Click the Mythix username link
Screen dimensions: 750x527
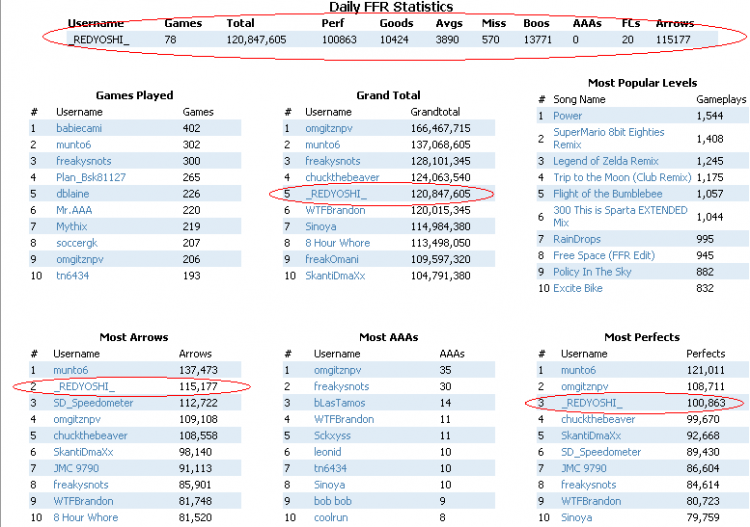(x=72, y=227)
